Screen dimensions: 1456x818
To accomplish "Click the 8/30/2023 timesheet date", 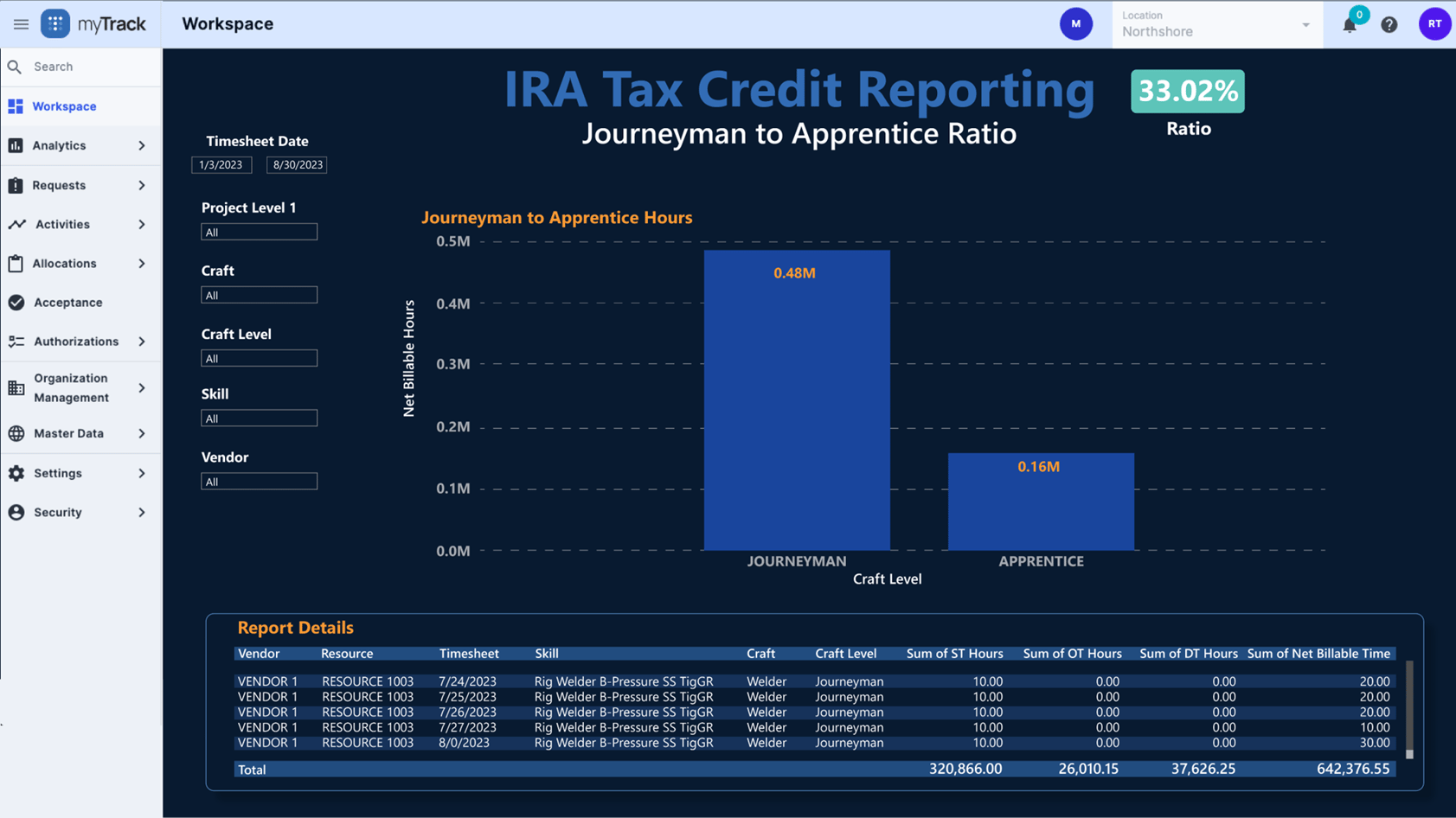I will coord(297,164).
